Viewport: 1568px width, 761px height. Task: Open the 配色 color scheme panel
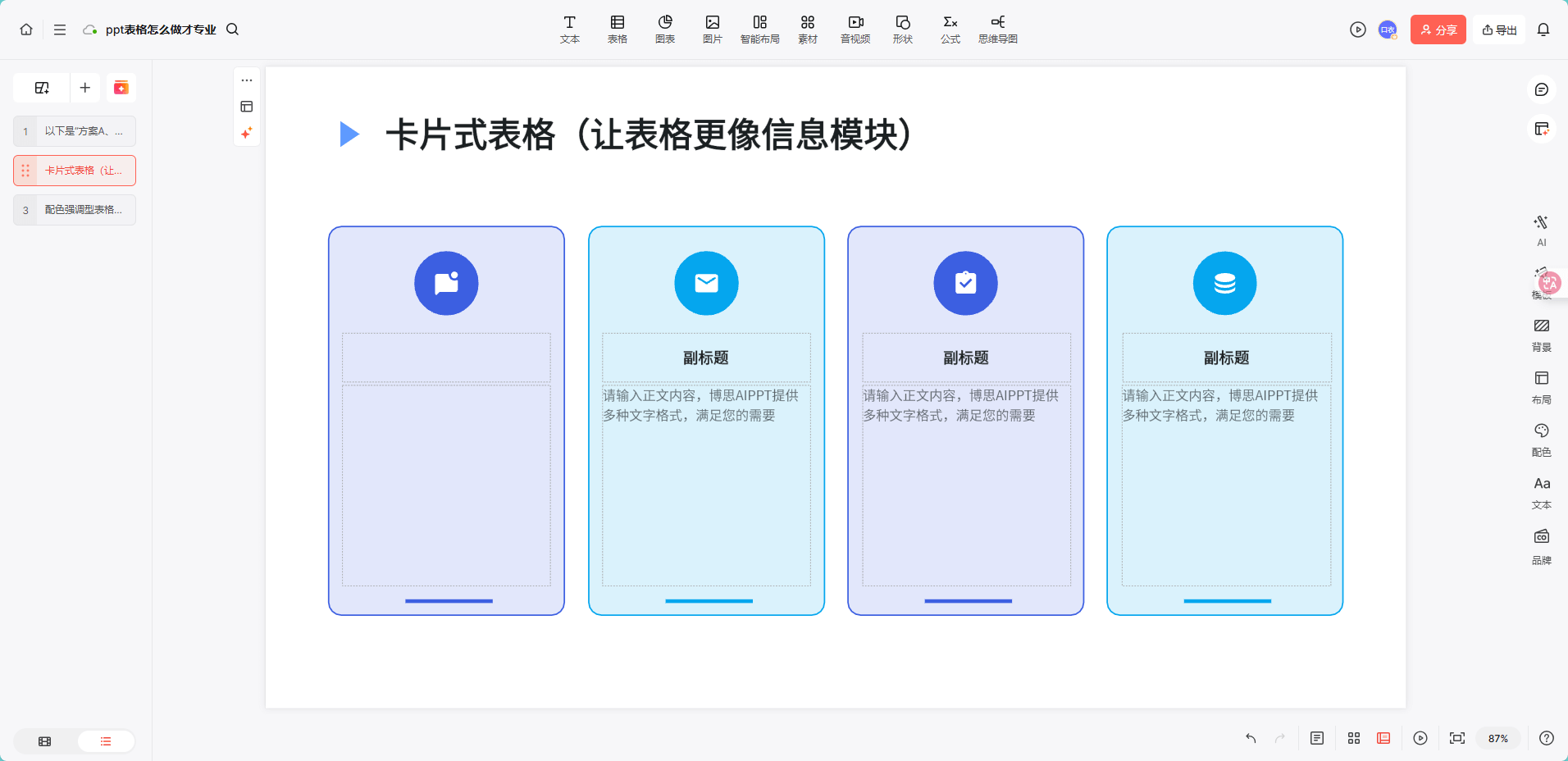pos(1541,439)
